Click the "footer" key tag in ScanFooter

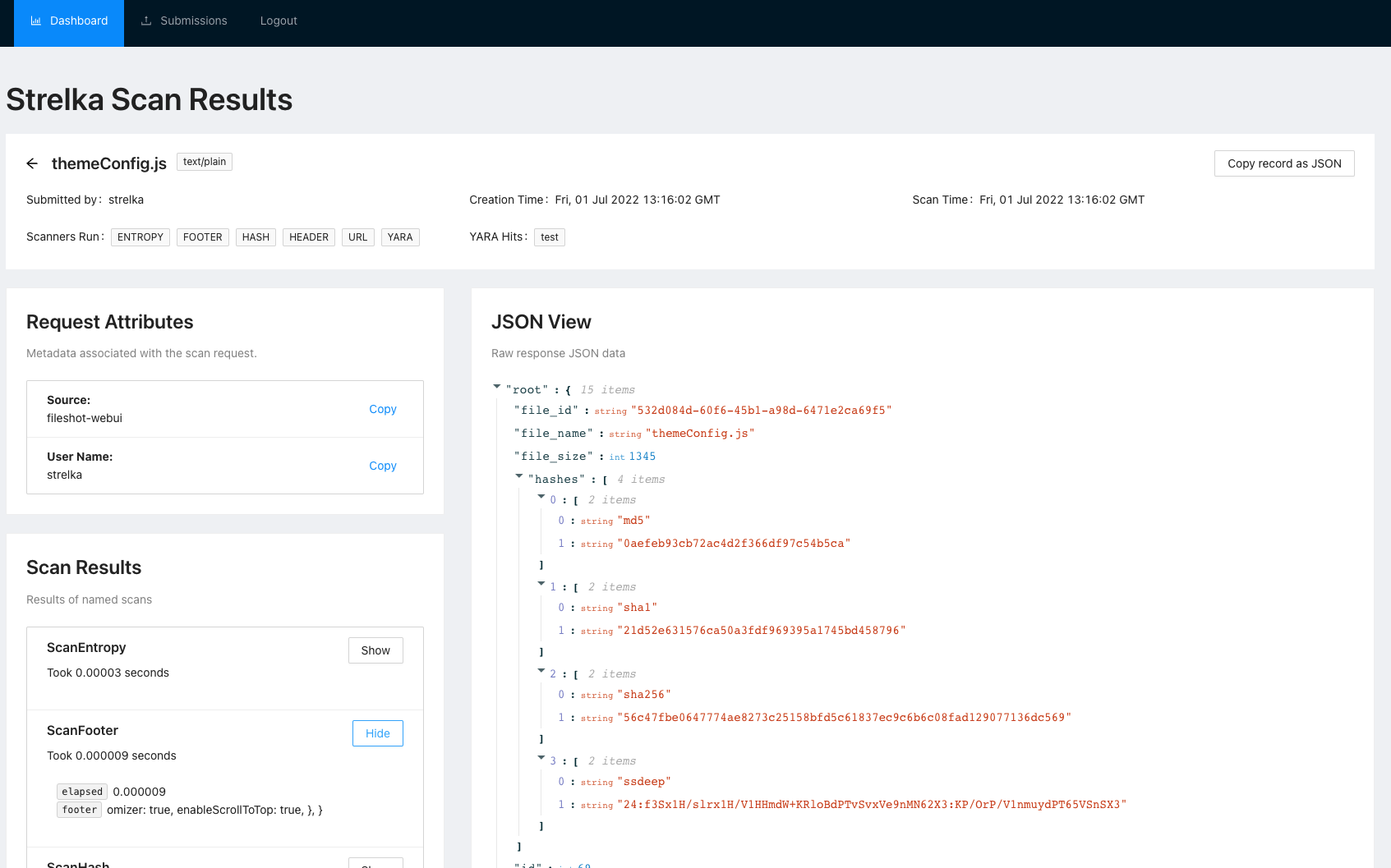click(80, 810)
